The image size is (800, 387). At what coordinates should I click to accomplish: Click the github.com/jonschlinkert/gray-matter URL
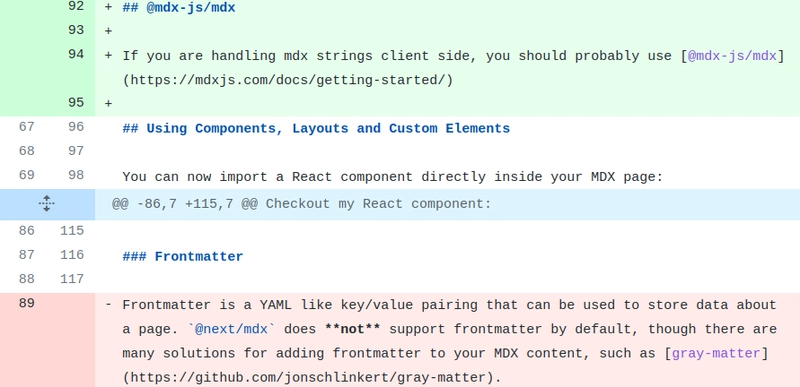[312, 377]
